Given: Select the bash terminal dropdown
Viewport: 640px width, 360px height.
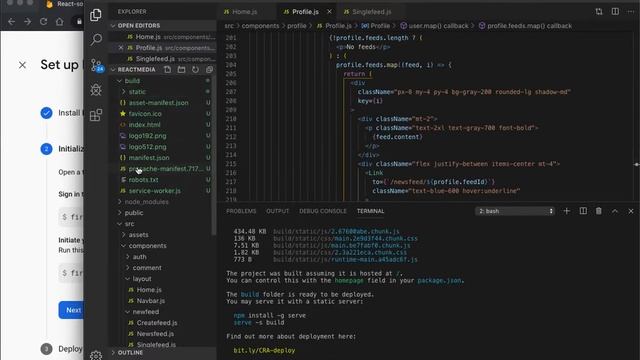Looking at the screenshot, I should click(x=515, y=211).
